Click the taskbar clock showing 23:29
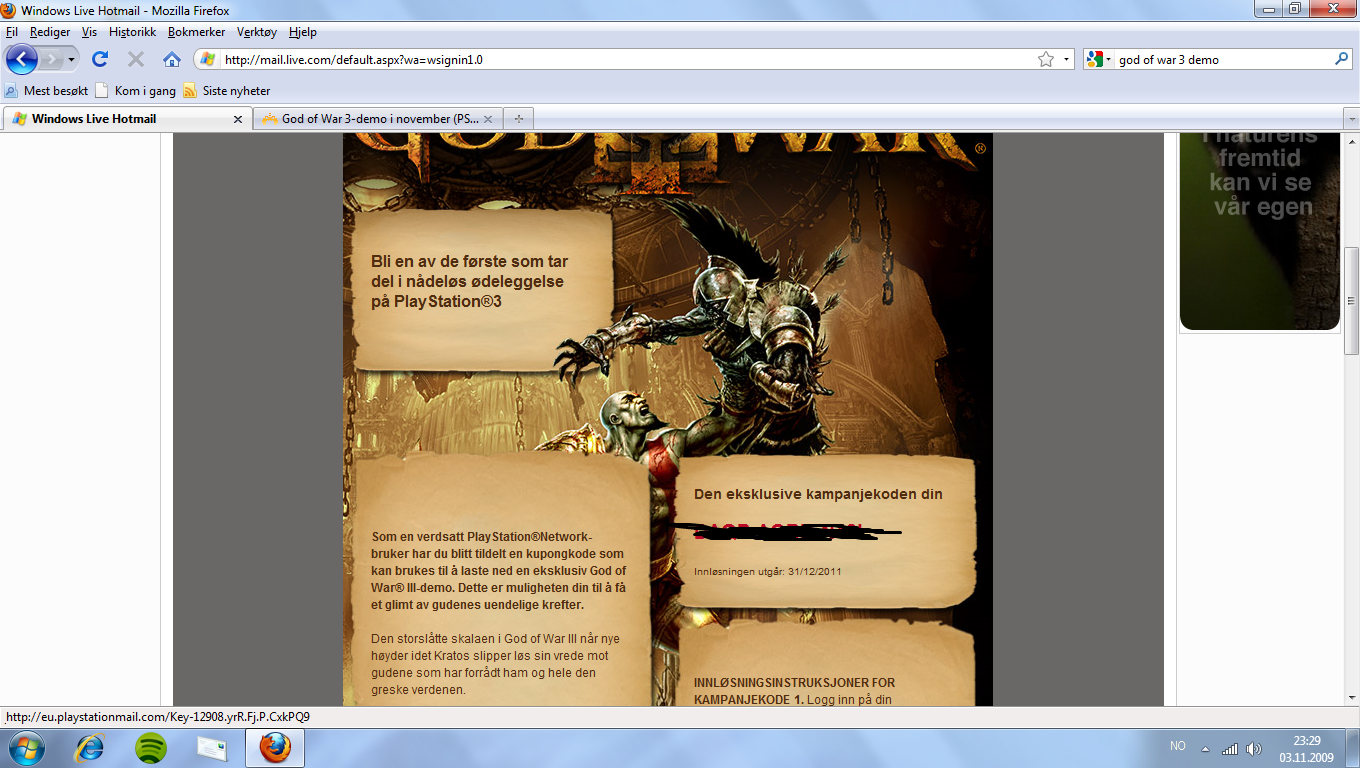The width and height of the screenshot is (1360, 768). pos(1306,748)
